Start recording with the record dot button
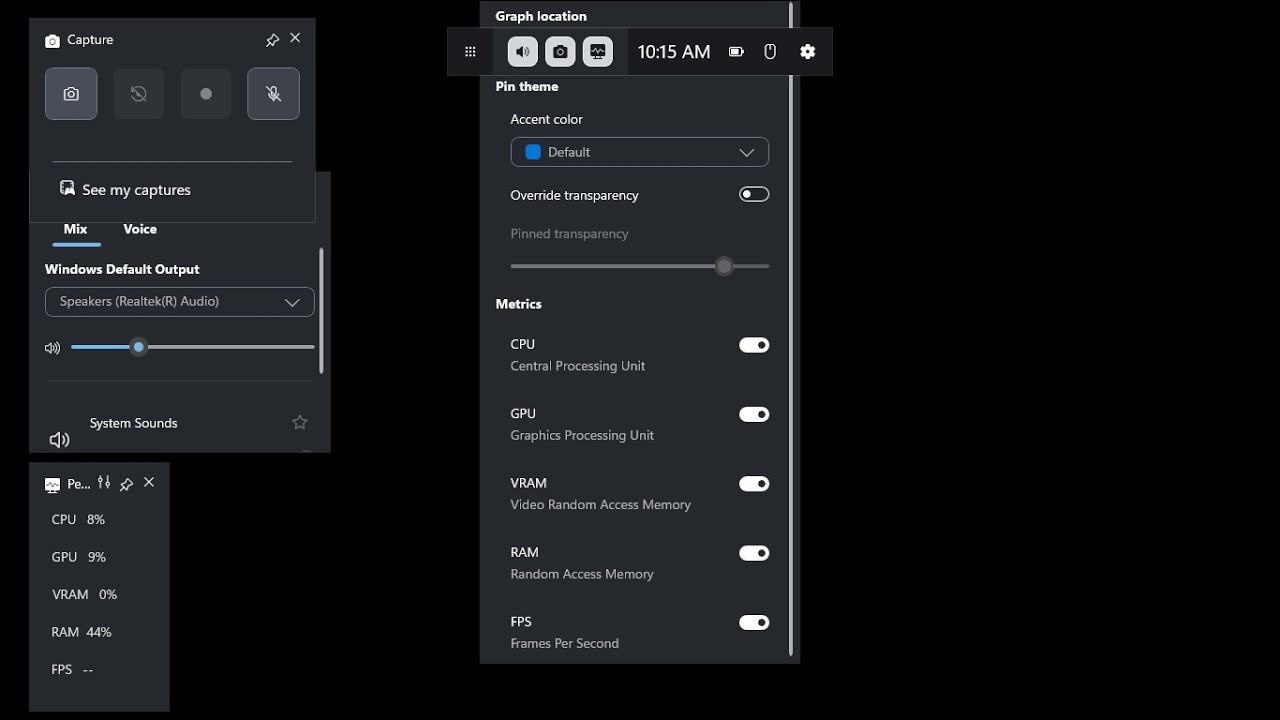1280x720 pixels. tap(206, 94)
